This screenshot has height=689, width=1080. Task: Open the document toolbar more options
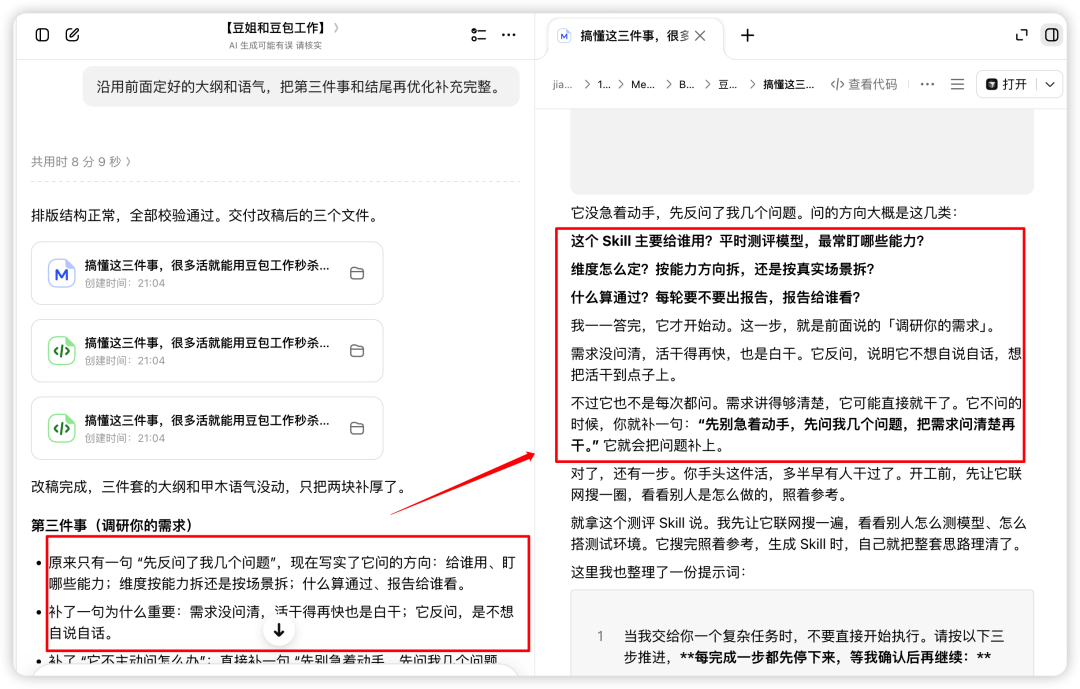tap(928, 84)
